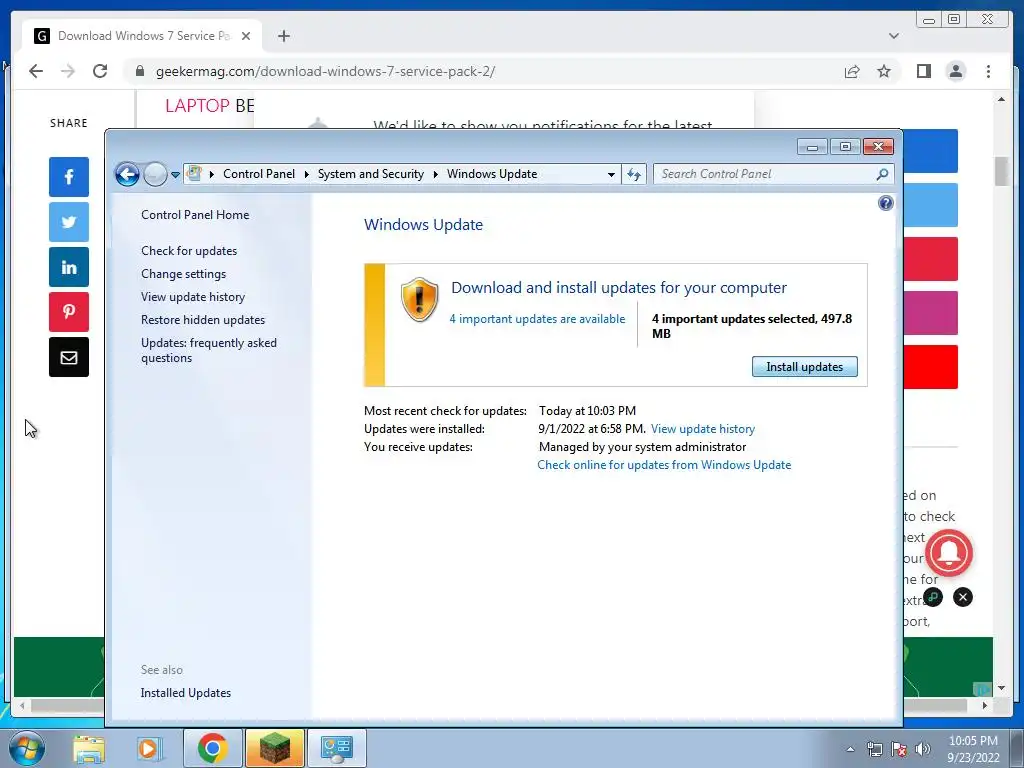Click Chrome share this page icon
This screenshot has width=1024, height=768.
click(852, 71)
